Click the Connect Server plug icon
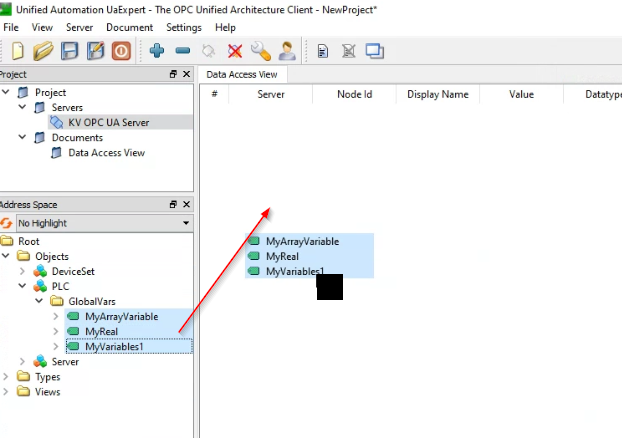Viewport: 622px width, 438px height. click(x=208, y=51)
